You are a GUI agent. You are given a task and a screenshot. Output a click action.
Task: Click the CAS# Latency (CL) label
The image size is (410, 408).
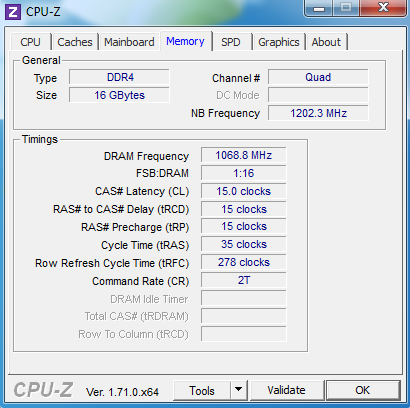pos(142,191)
